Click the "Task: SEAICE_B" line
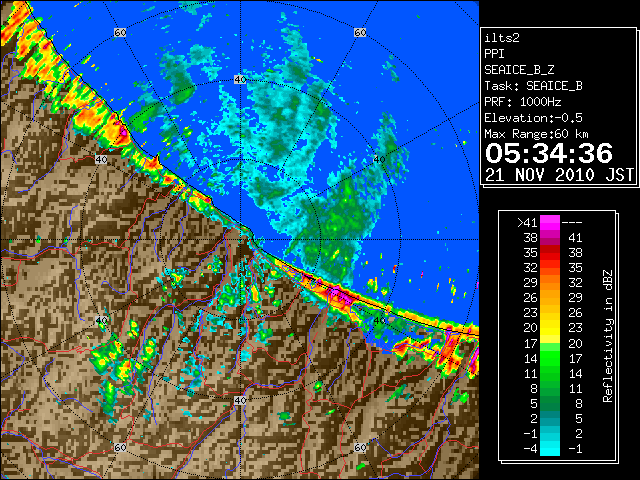This screenshot has width=640, height=480. tap(533, 86)
